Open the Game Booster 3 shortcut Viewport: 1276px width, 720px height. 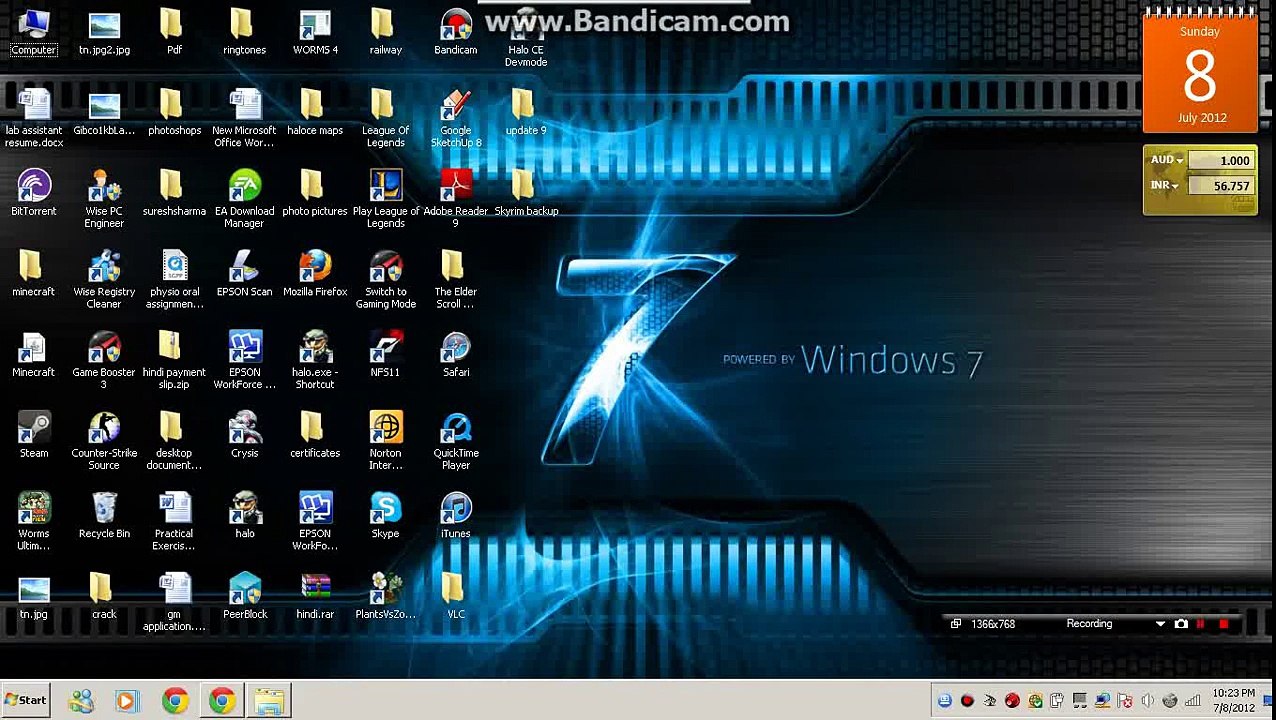104,360
